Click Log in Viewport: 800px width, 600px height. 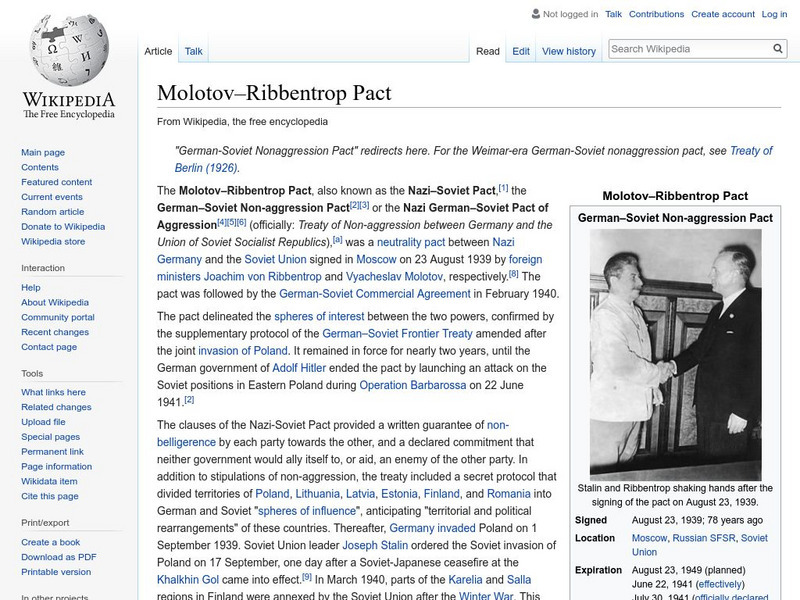click(774, 14)
